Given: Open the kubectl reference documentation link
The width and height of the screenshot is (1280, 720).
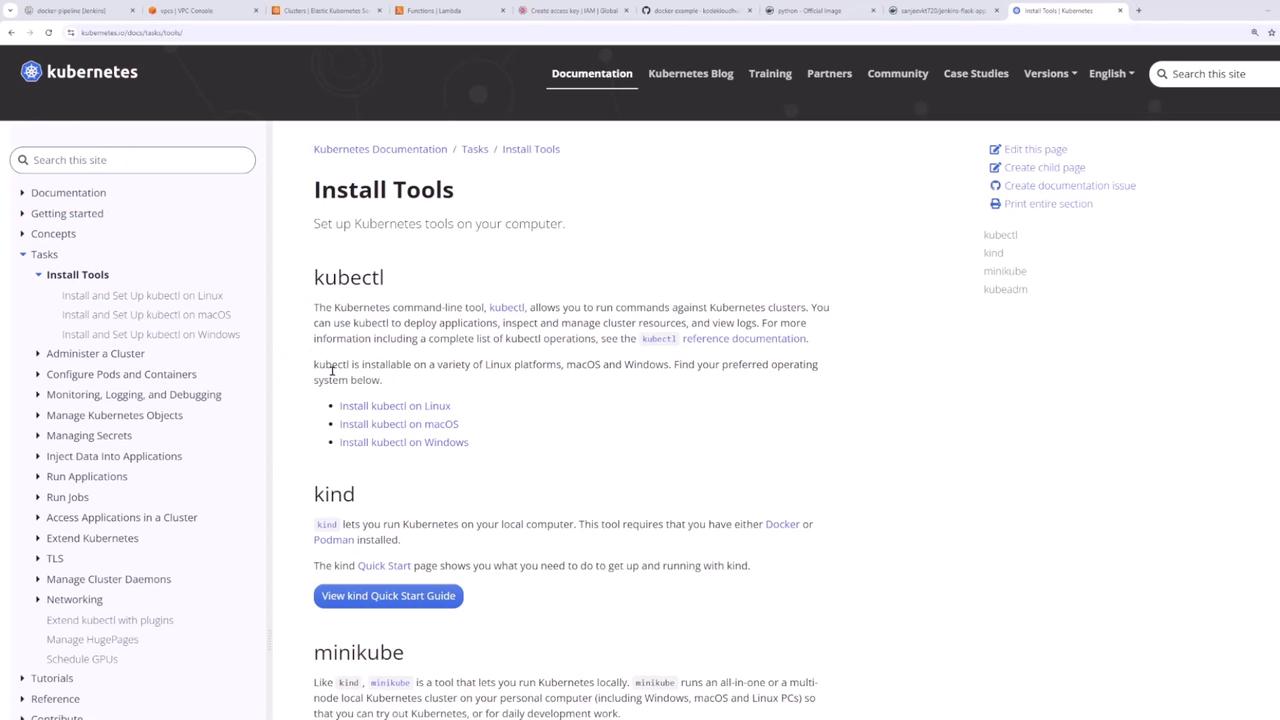Looking at the screenshot, I should pyautogui.click(x=723, y=338).
